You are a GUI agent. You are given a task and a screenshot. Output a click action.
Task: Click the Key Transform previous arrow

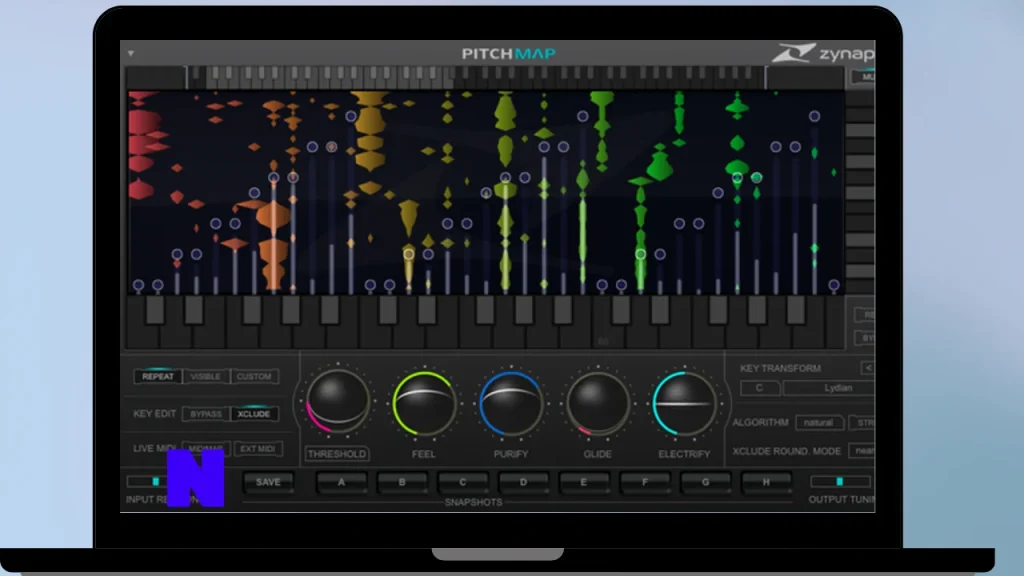pos(868,368)
